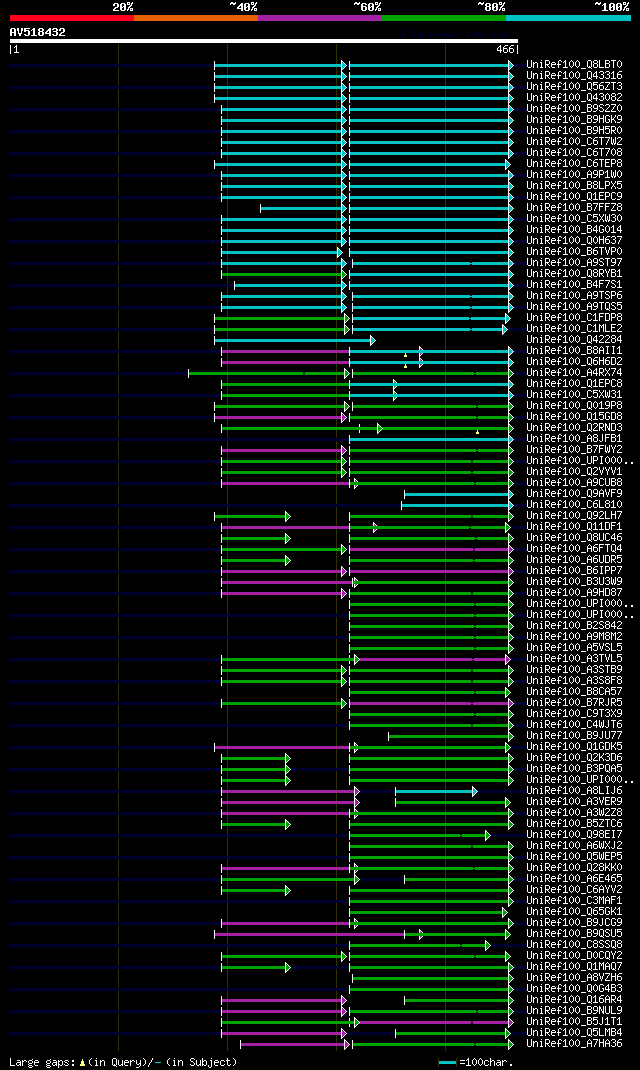Click the UniRef100_B9JU77 label

coord(574,736)
